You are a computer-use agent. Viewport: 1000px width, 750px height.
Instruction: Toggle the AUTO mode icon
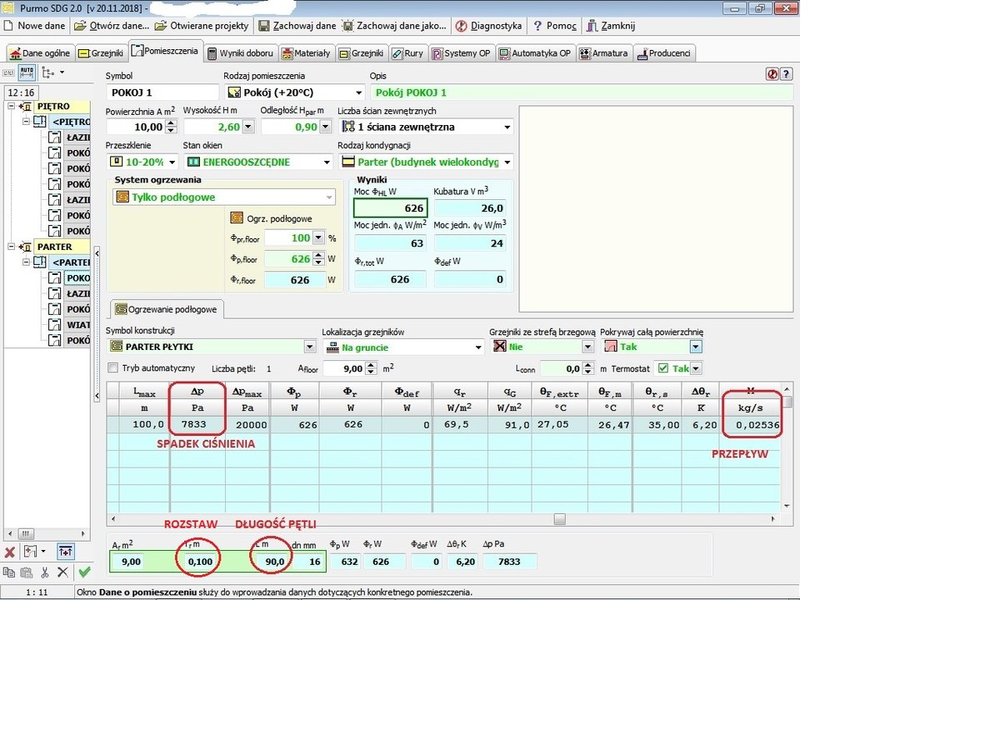coord(27,72)
